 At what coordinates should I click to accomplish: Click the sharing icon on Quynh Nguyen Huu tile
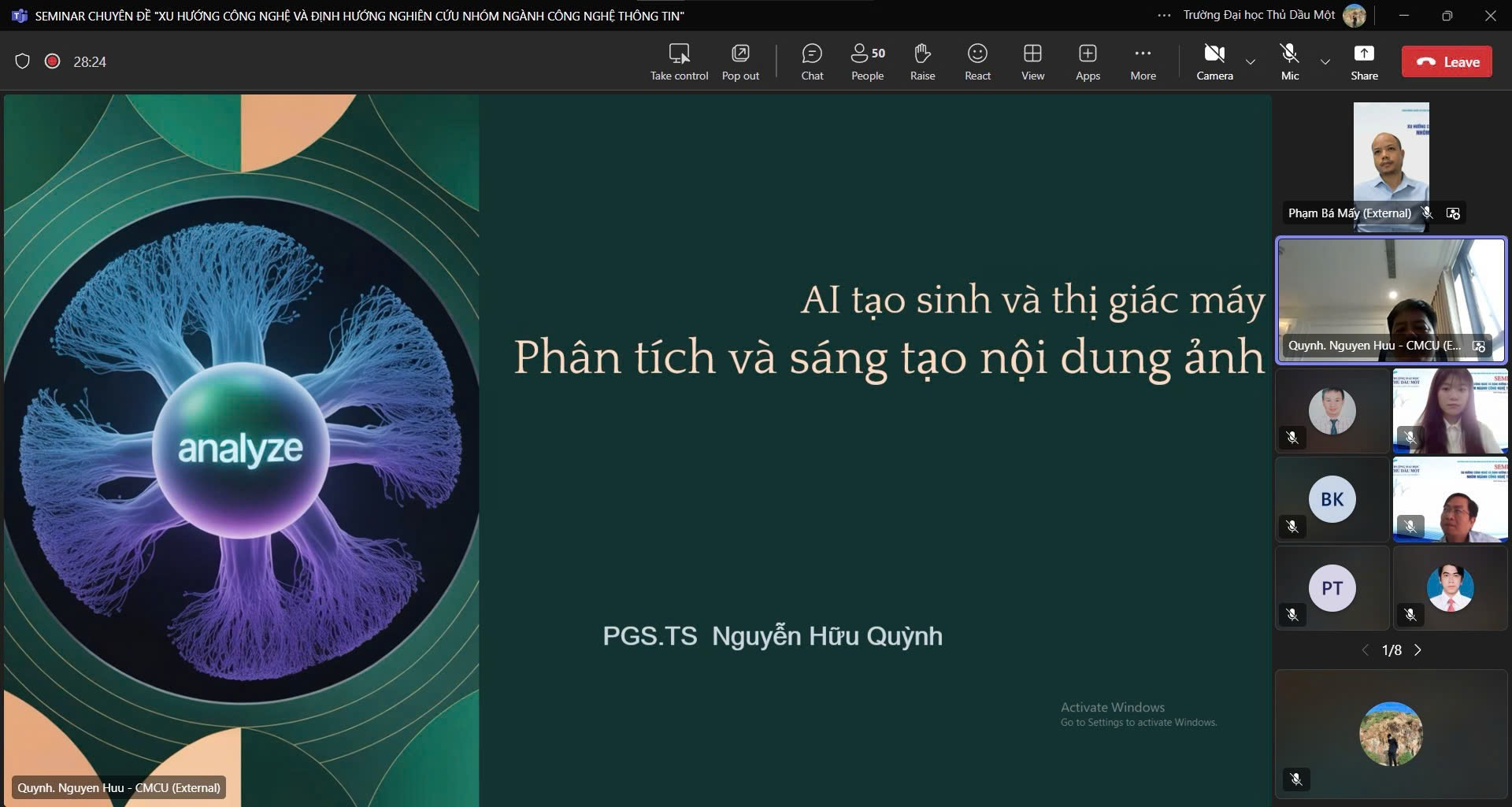click(x=1479, y=346)
